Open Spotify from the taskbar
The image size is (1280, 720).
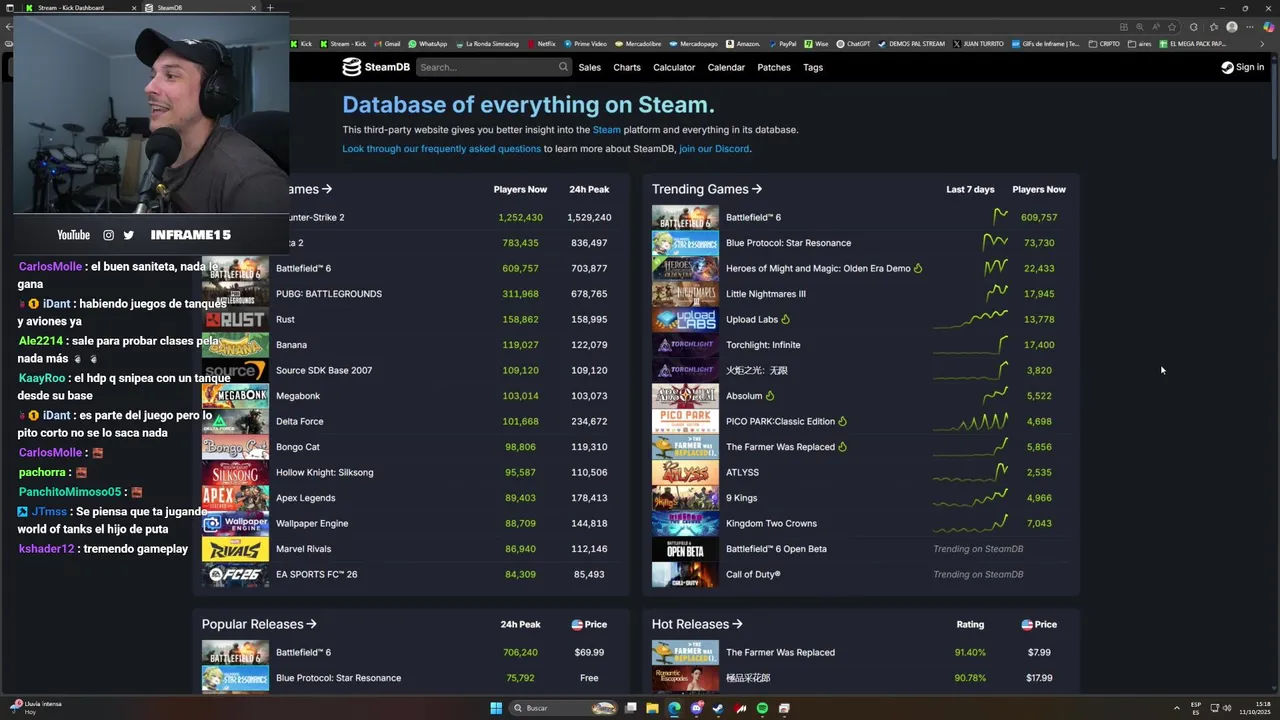(762, 708)
